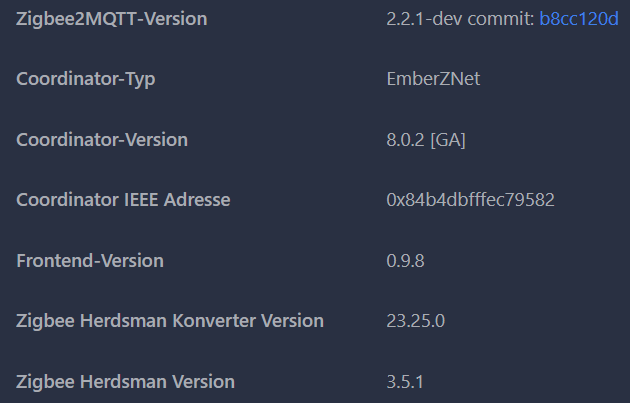The image size is (630, 403).
Task: Select the EmberZNet coordinator type value
Action: 433,79
